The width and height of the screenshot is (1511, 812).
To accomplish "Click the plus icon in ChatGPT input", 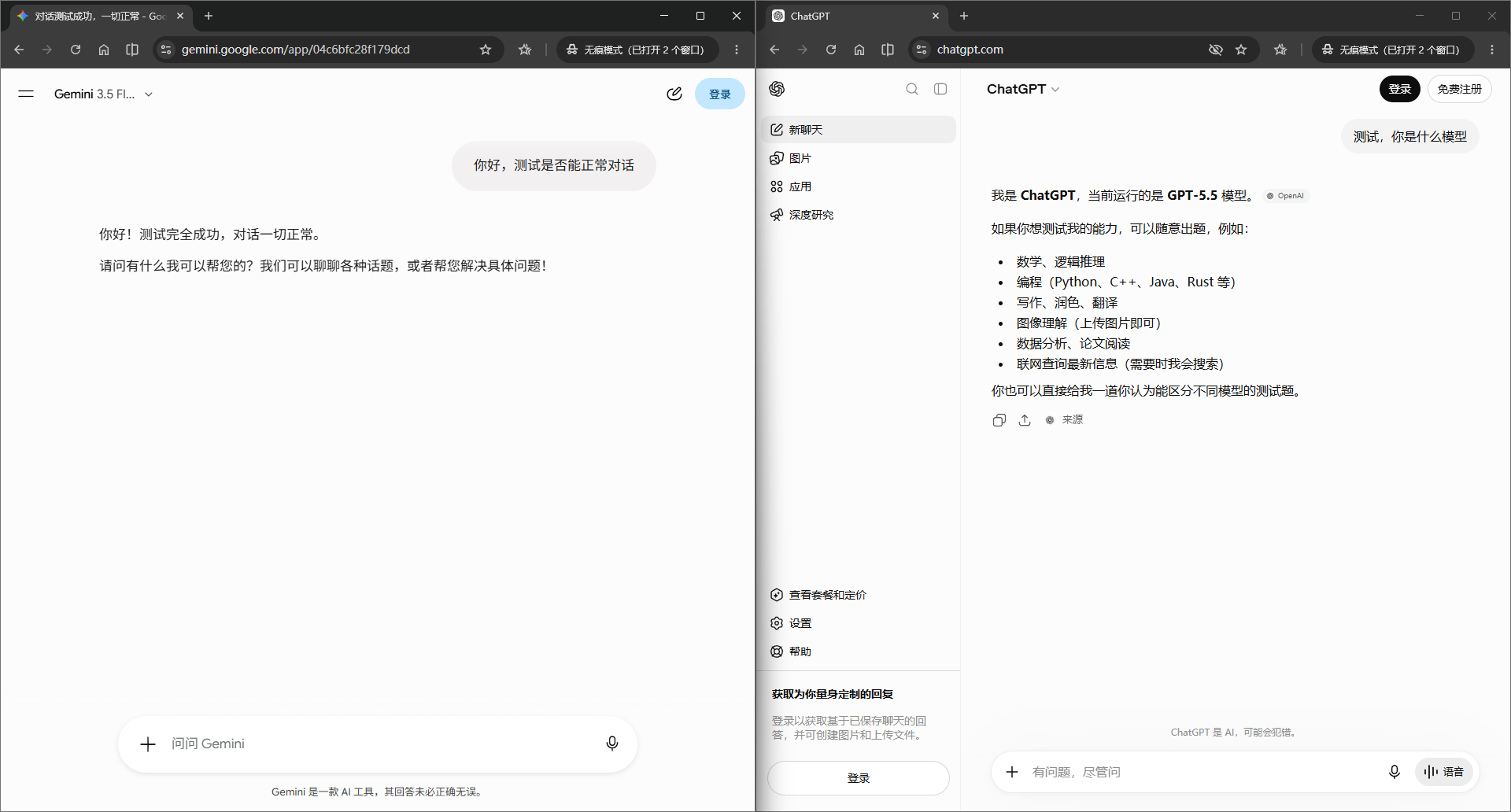I will point(1012,772).
